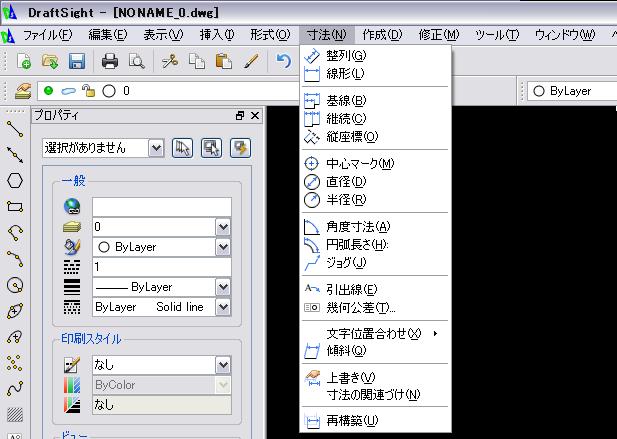Click the Select entities cursor button
Image resolution: width=617 pixels, height=439 pixels.
click(x=183, y=148)
